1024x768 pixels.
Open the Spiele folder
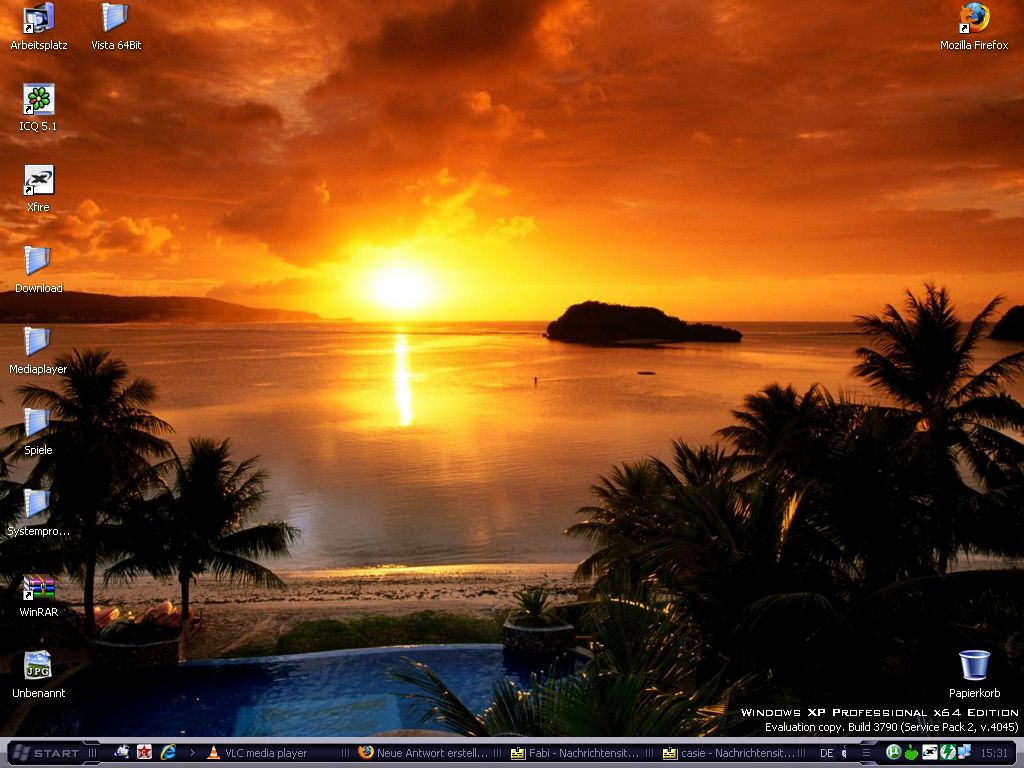click(x=38, y=424)
